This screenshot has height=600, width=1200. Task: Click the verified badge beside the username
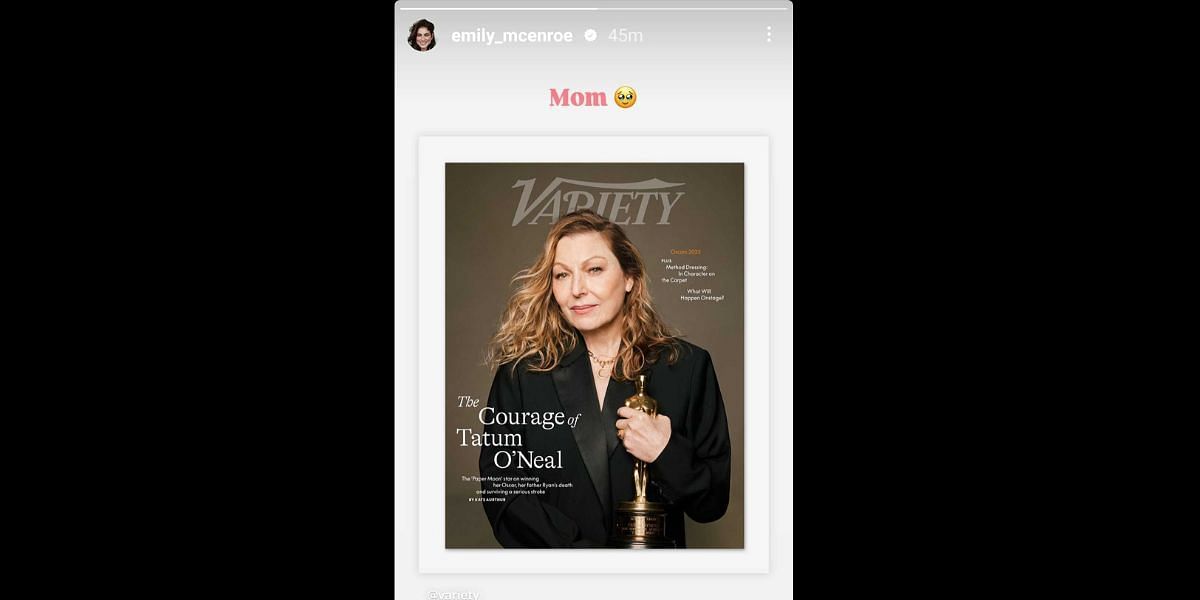click(x=590, y=35)
